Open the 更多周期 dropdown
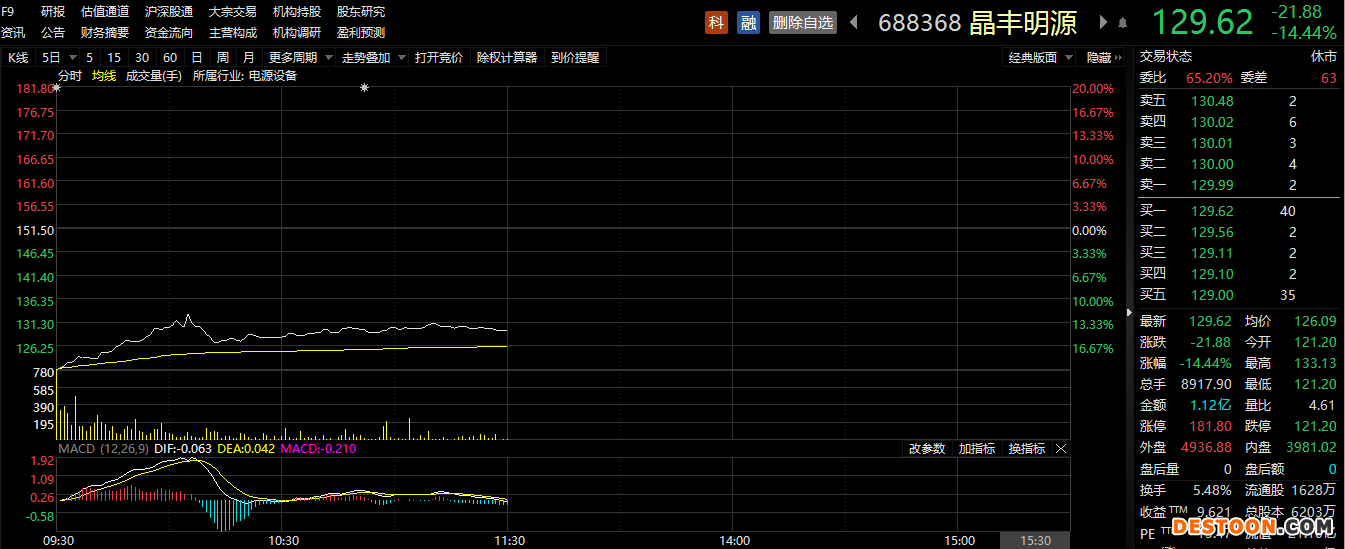Screen dimensions: 1345x549 point(298,58)
